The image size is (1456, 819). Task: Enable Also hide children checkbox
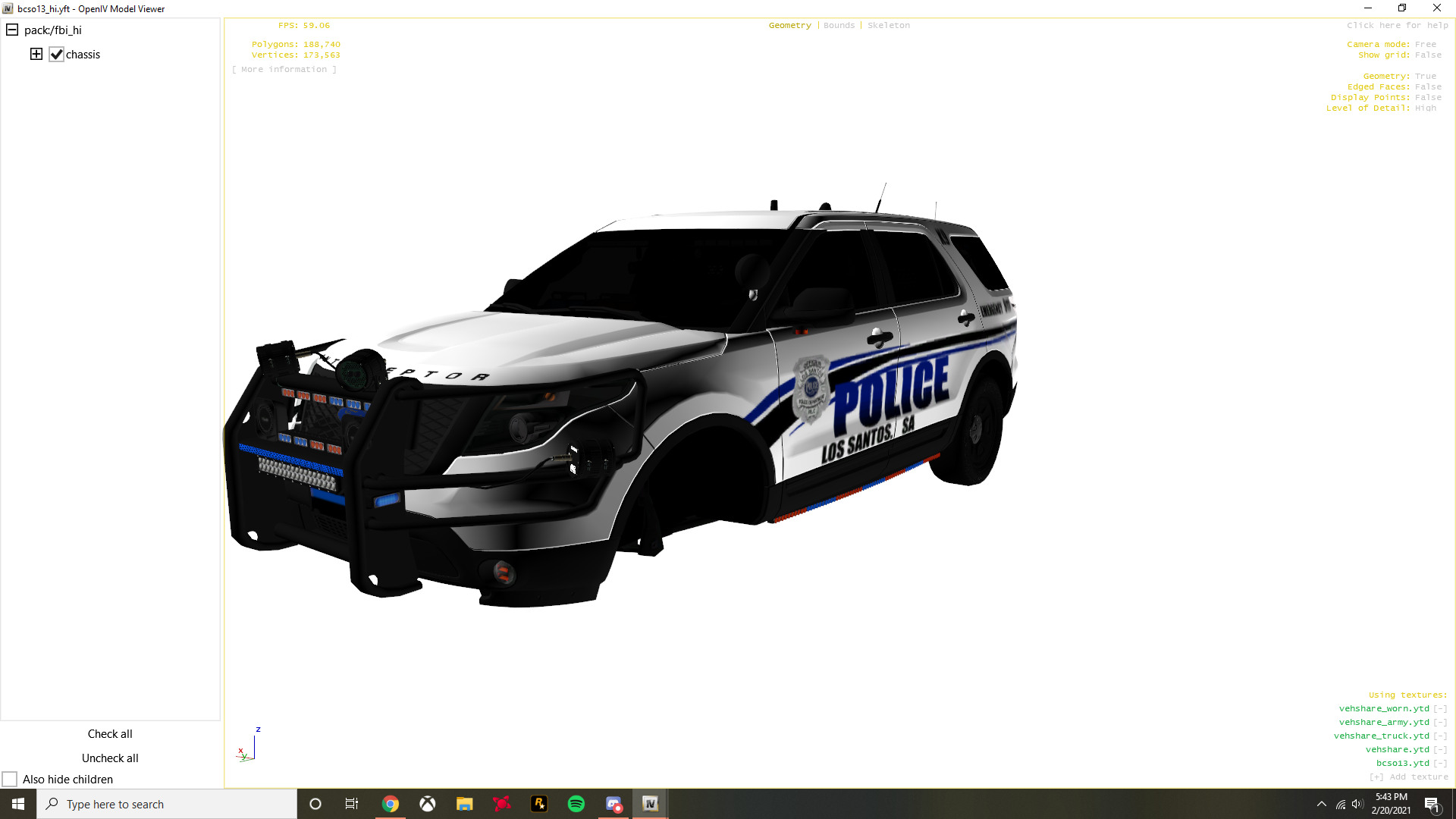(10, 779)
